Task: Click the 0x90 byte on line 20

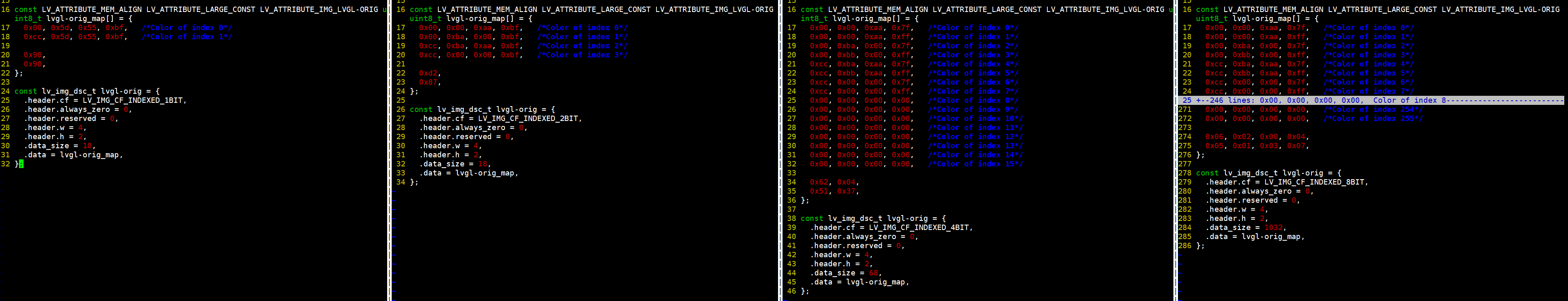Action: (x=33, y=55)
